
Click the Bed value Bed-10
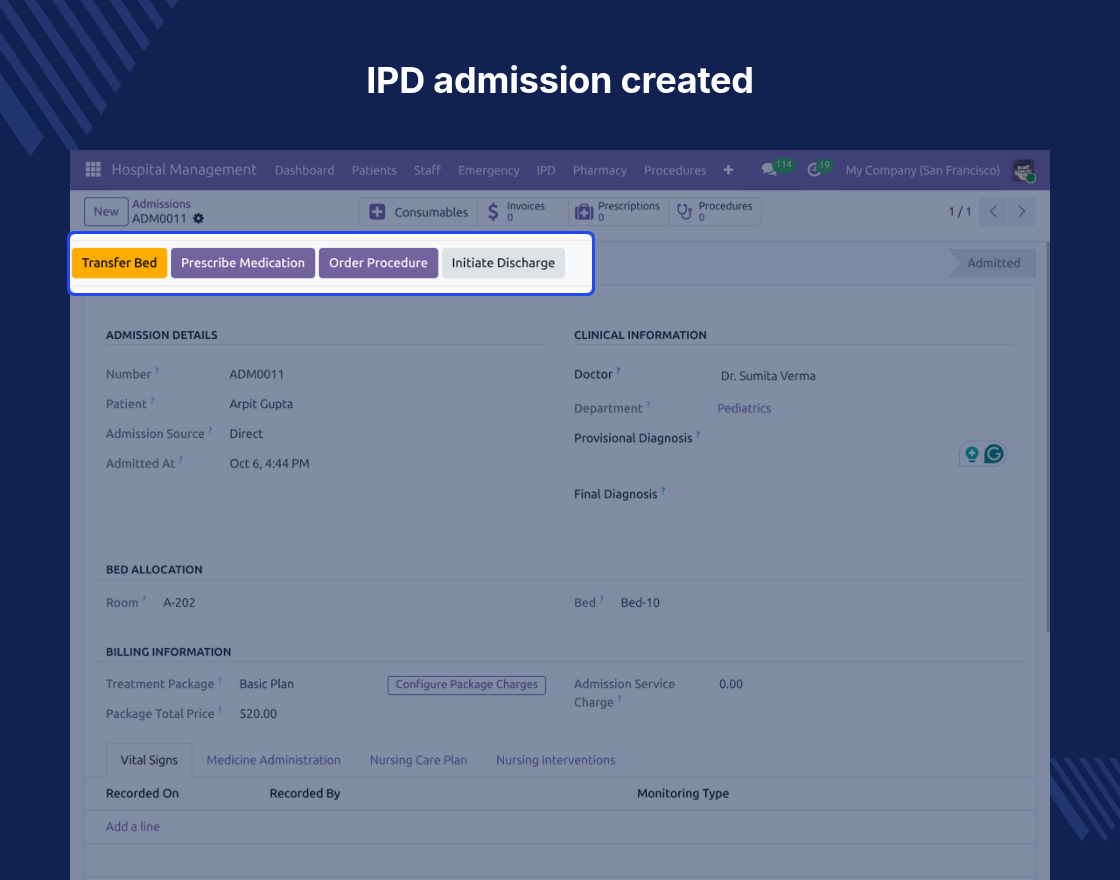pos(640,603)
